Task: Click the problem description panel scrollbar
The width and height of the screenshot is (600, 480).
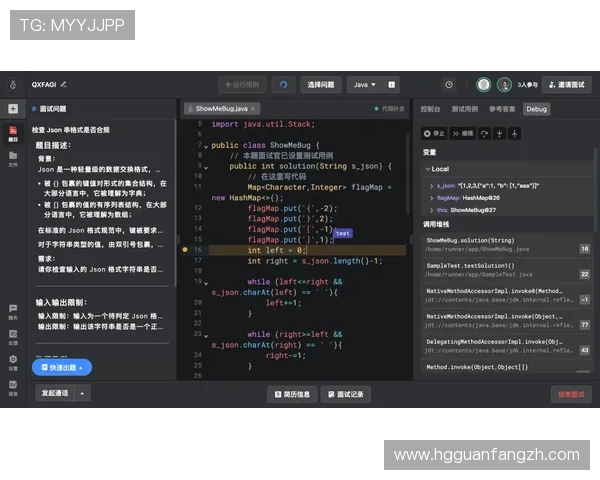Action: pos(176,203)
